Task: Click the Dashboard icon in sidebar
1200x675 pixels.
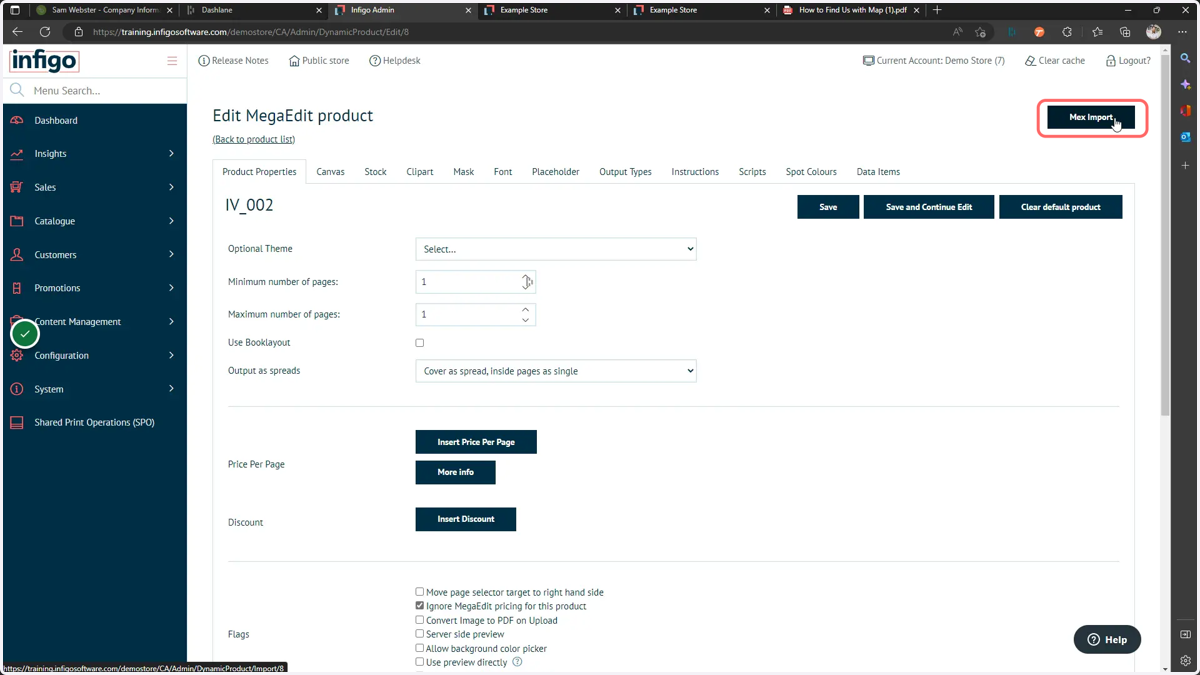Action: tap(17, 120)
